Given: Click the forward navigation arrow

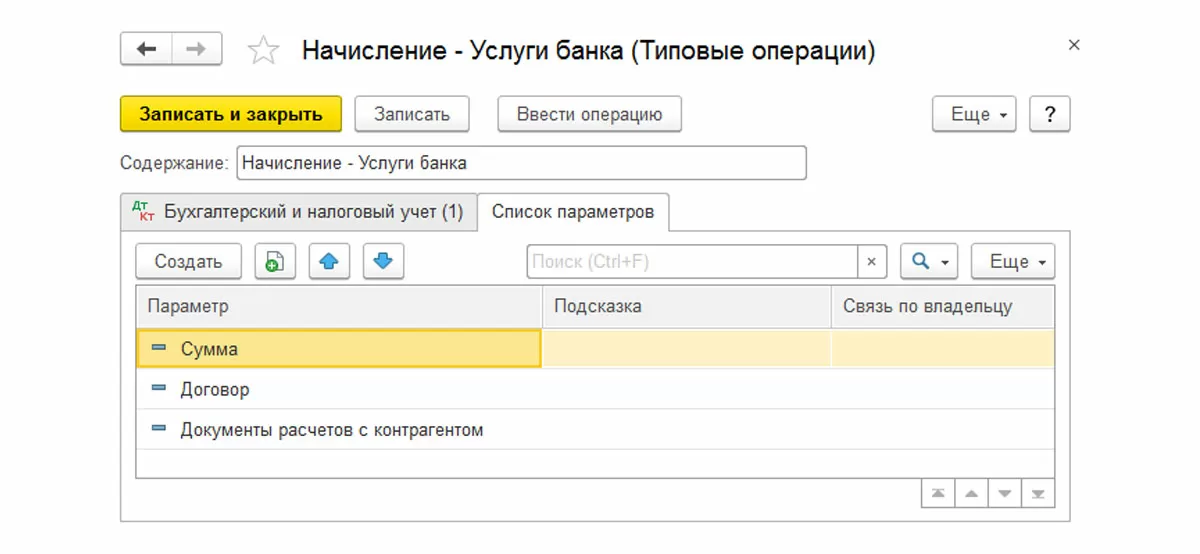Looking at the screenshot, I should click(197, 49).
